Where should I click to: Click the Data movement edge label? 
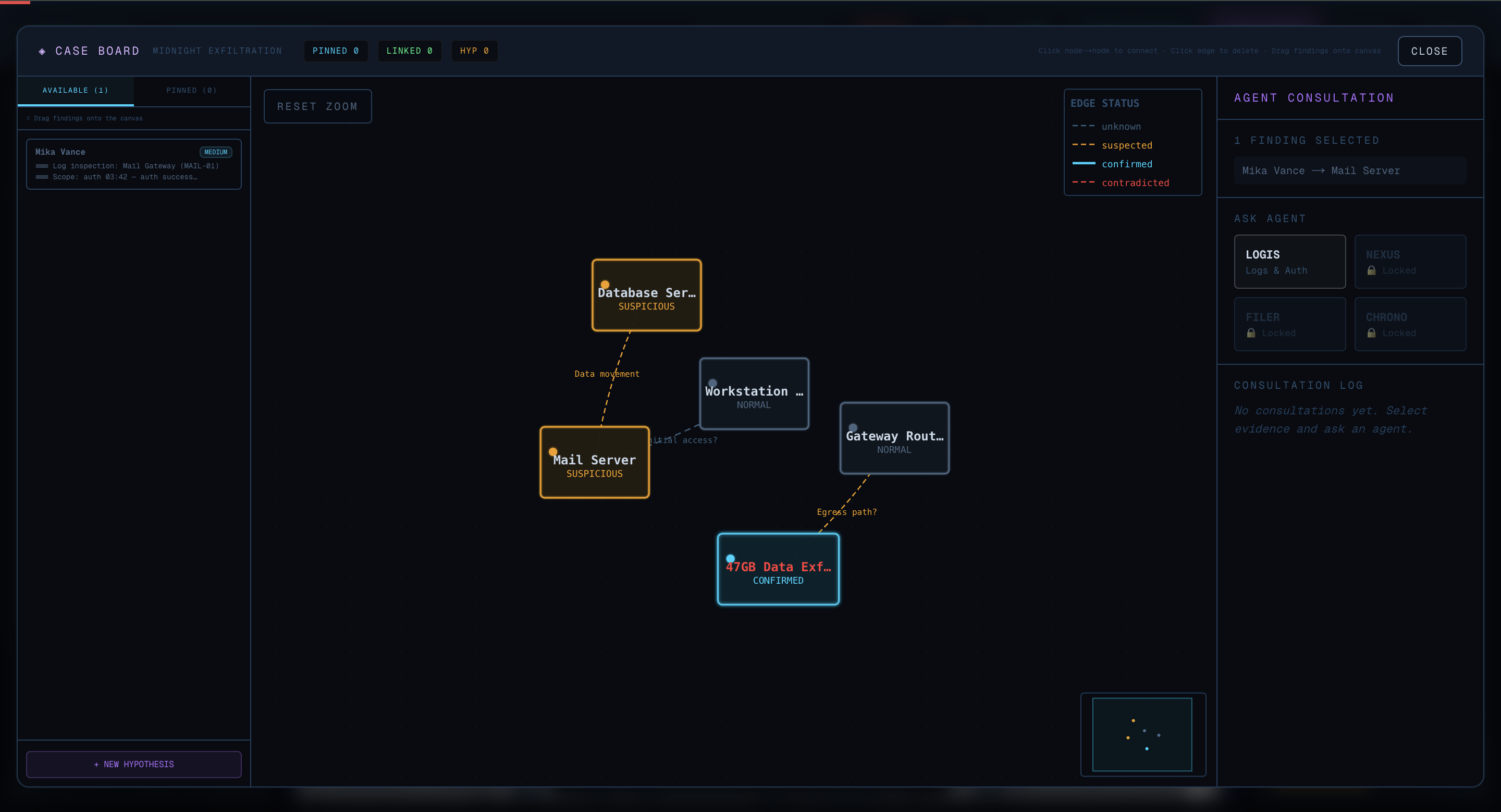607,374
